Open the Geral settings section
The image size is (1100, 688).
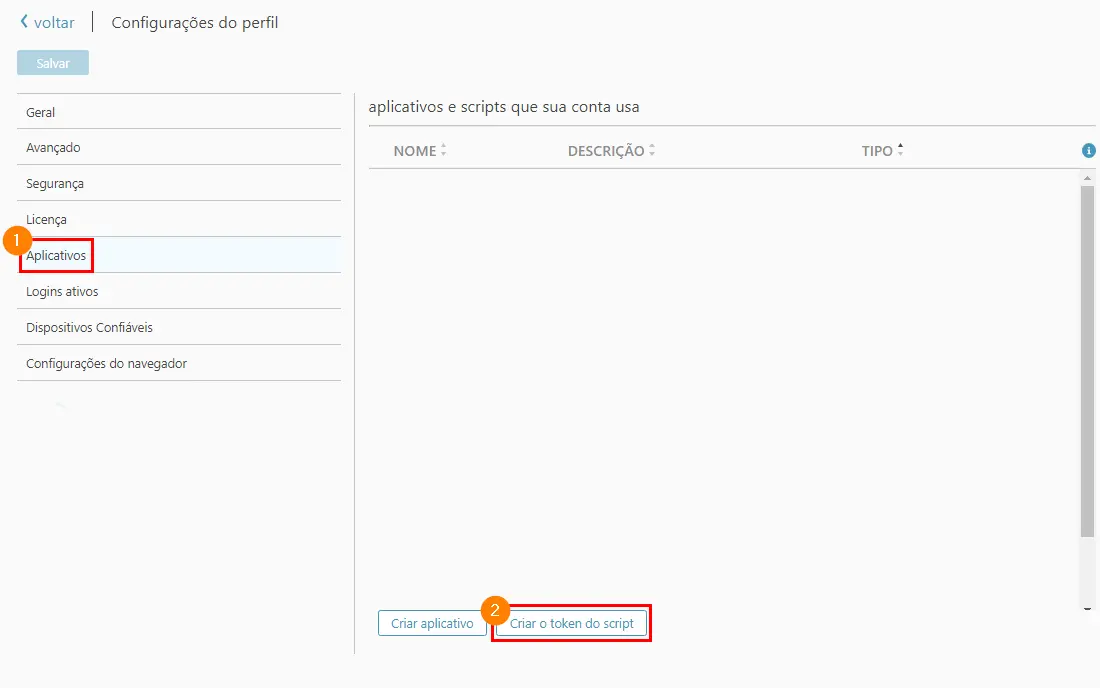pyautogui.click(x=179, y=112)
